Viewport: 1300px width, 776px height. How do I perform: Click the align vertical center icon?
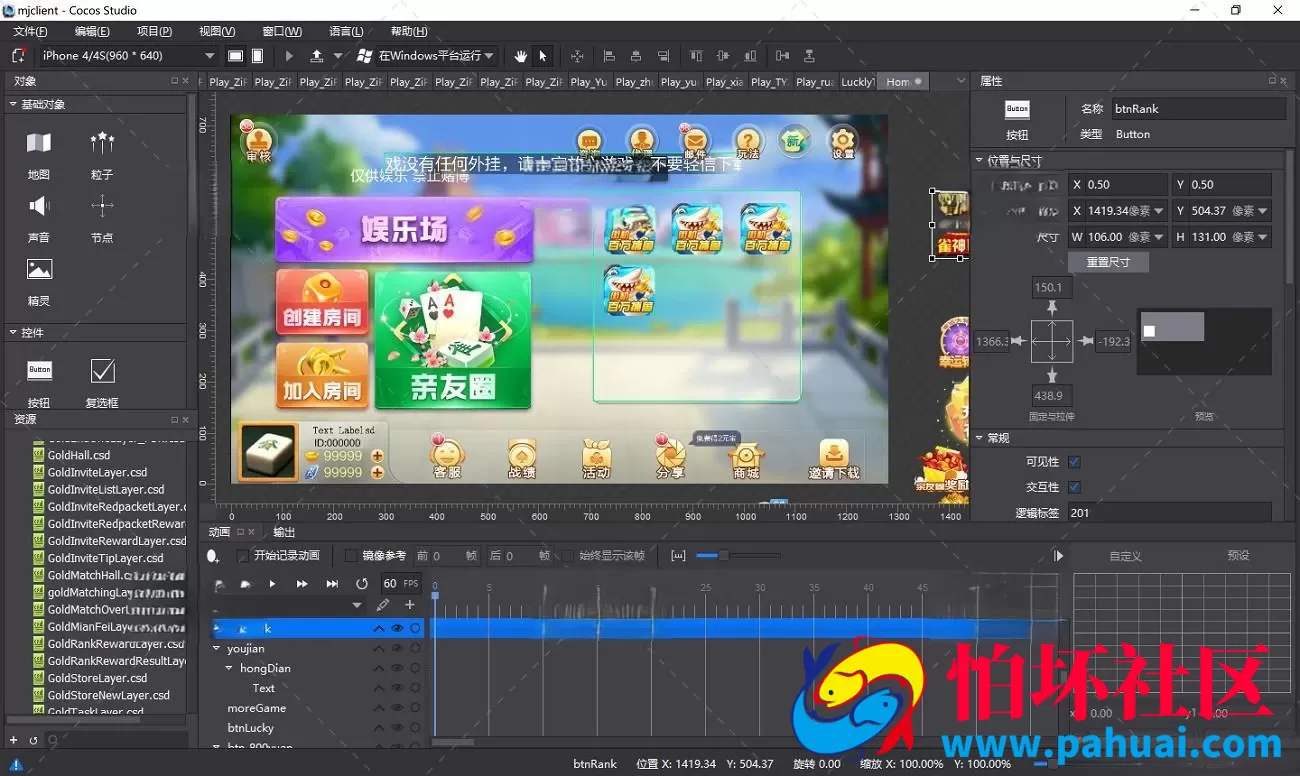click(723, 56)
